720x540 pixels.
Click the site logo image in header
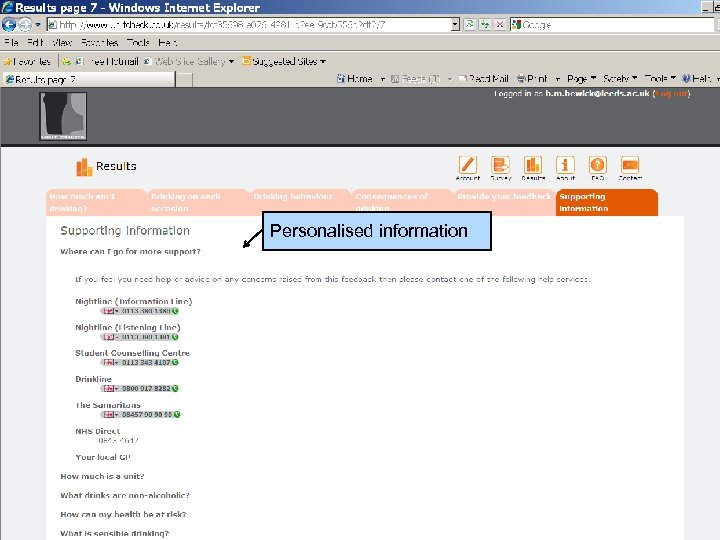[x=63, y=116]
